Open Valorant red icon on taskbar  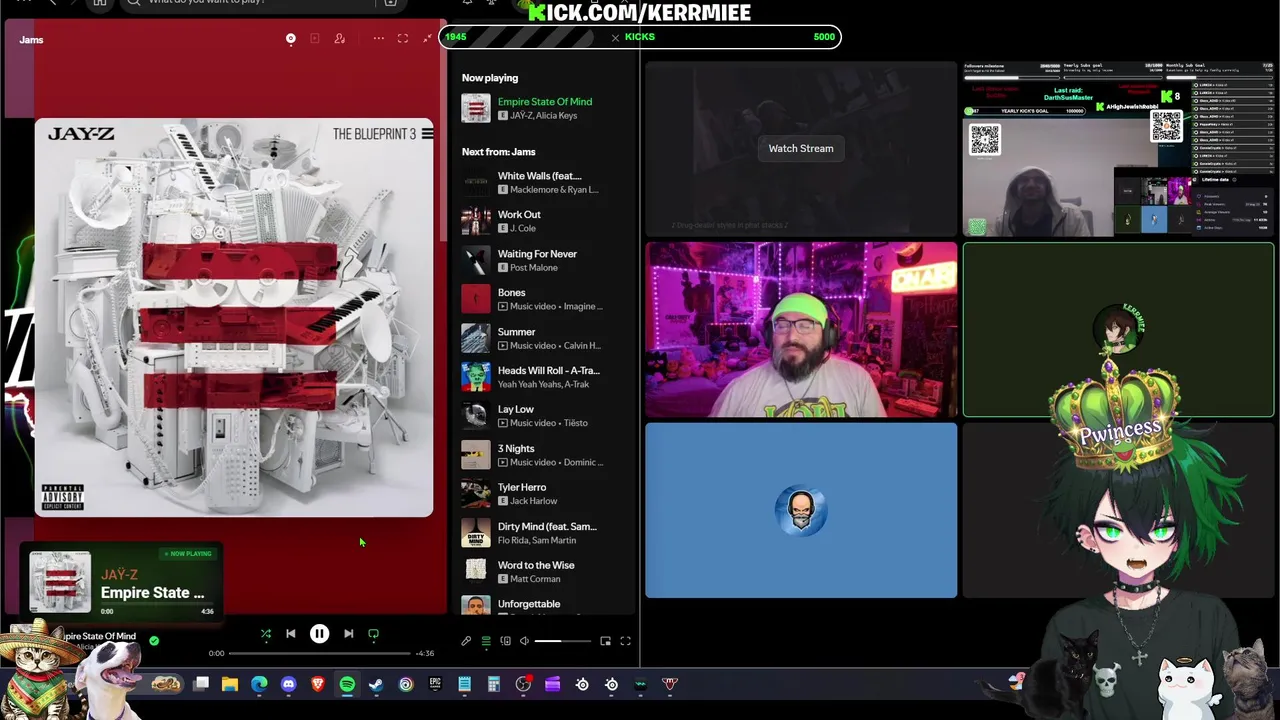670,684
